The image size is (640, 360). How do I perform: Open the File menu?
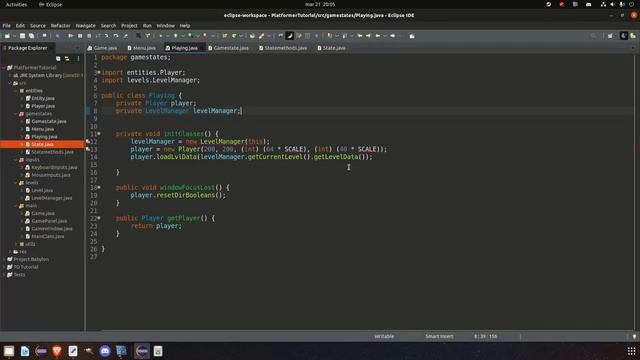pos(7,25)
